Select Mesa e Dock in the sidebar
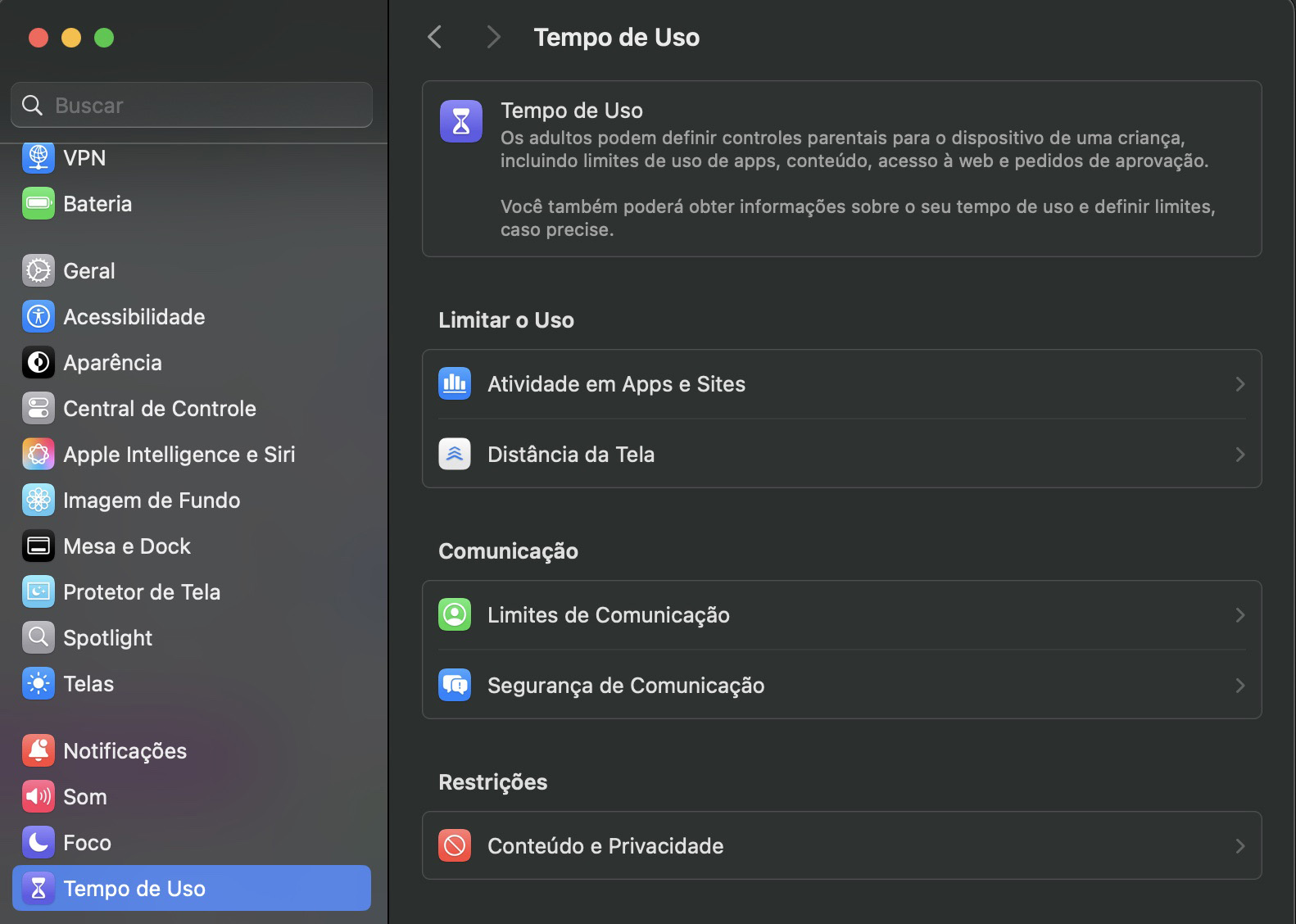 click(192, 546)
